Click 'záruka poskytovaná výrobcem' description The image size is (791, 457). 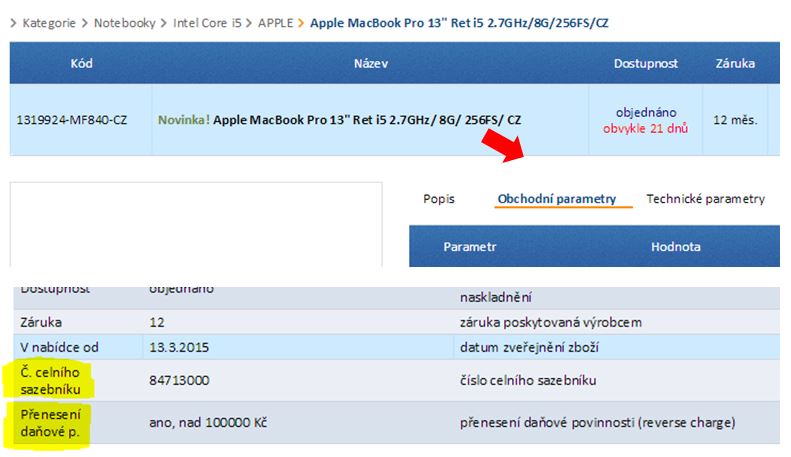[551, 322]
